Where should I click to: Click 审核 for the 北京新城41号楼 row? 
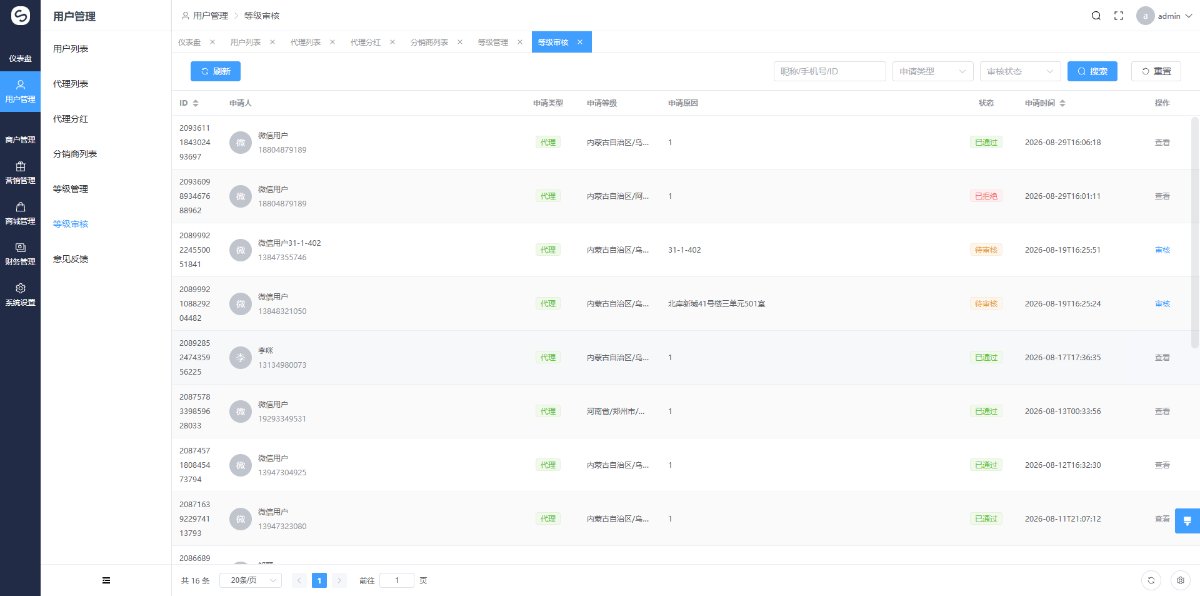pos(1162,304)
